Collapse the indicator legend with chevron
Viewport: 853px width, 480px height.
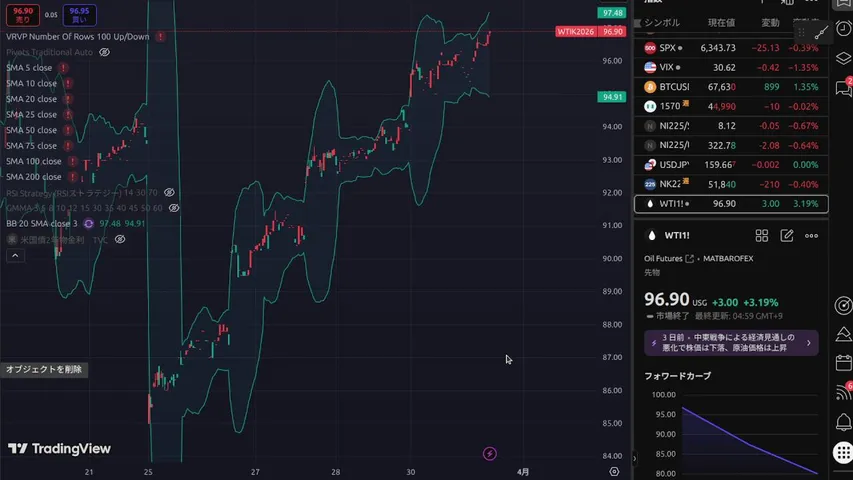[x=15, y=255]
